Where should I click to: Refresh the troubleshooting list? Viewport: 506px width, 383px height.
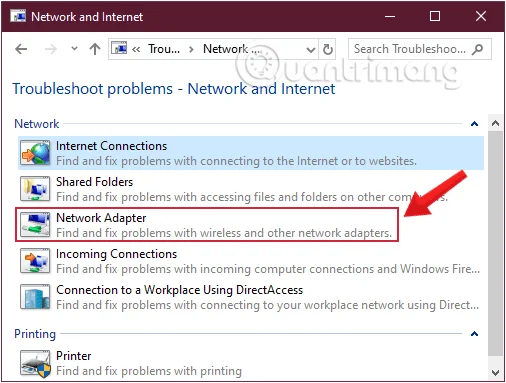328,49
